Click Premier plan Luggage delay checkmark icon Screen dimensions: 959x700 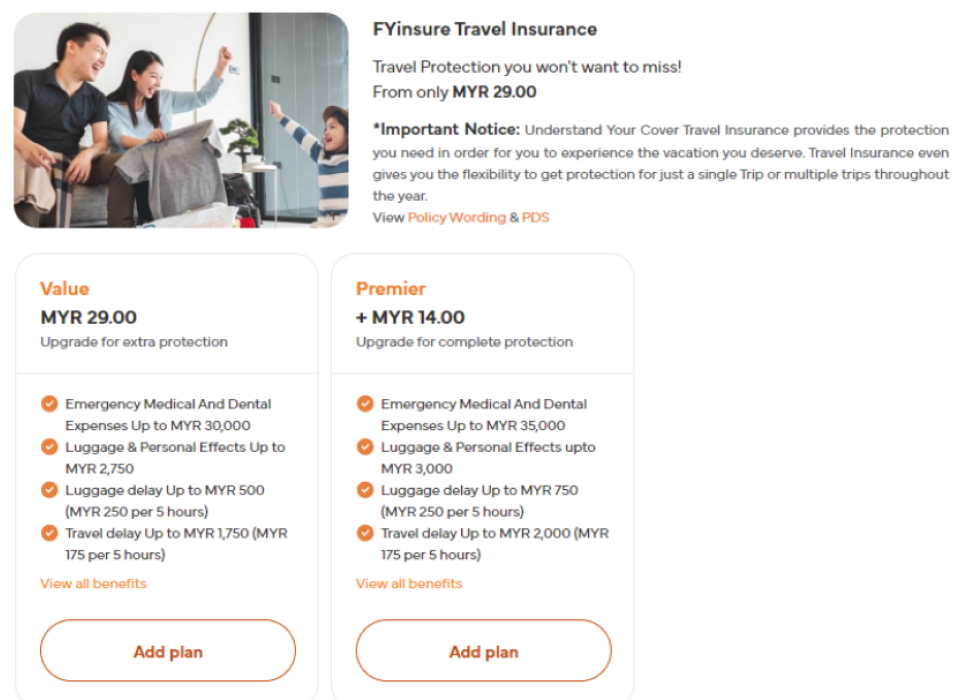pyautogui.click(x=365, y=490)
